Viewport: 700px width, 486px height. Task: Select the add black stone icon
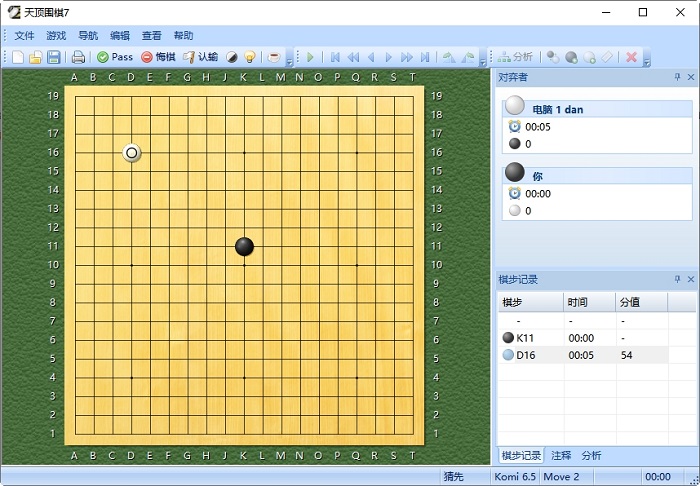point(571,57)
